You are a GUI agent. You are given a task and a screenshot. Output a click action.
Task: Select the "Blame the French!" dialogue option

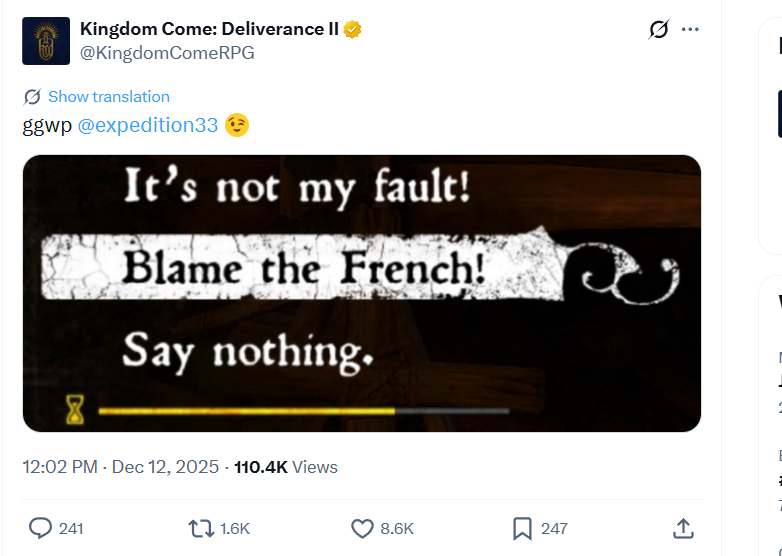click(303, 268)
